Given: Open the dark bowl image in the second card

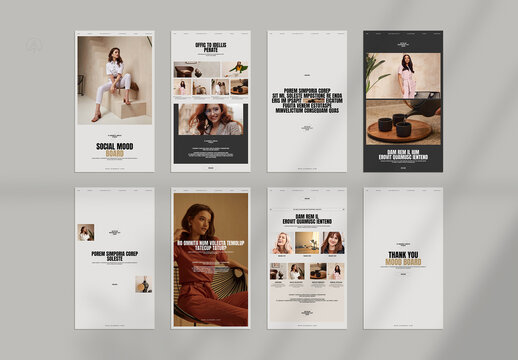Looking at the screenshot, I should (x=197, y=69).
